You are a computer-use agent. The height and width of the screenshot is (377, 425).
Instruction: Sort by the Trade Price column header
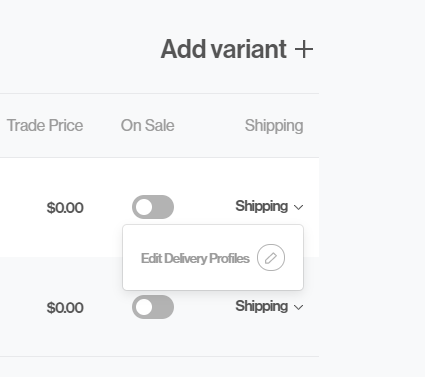45,126
